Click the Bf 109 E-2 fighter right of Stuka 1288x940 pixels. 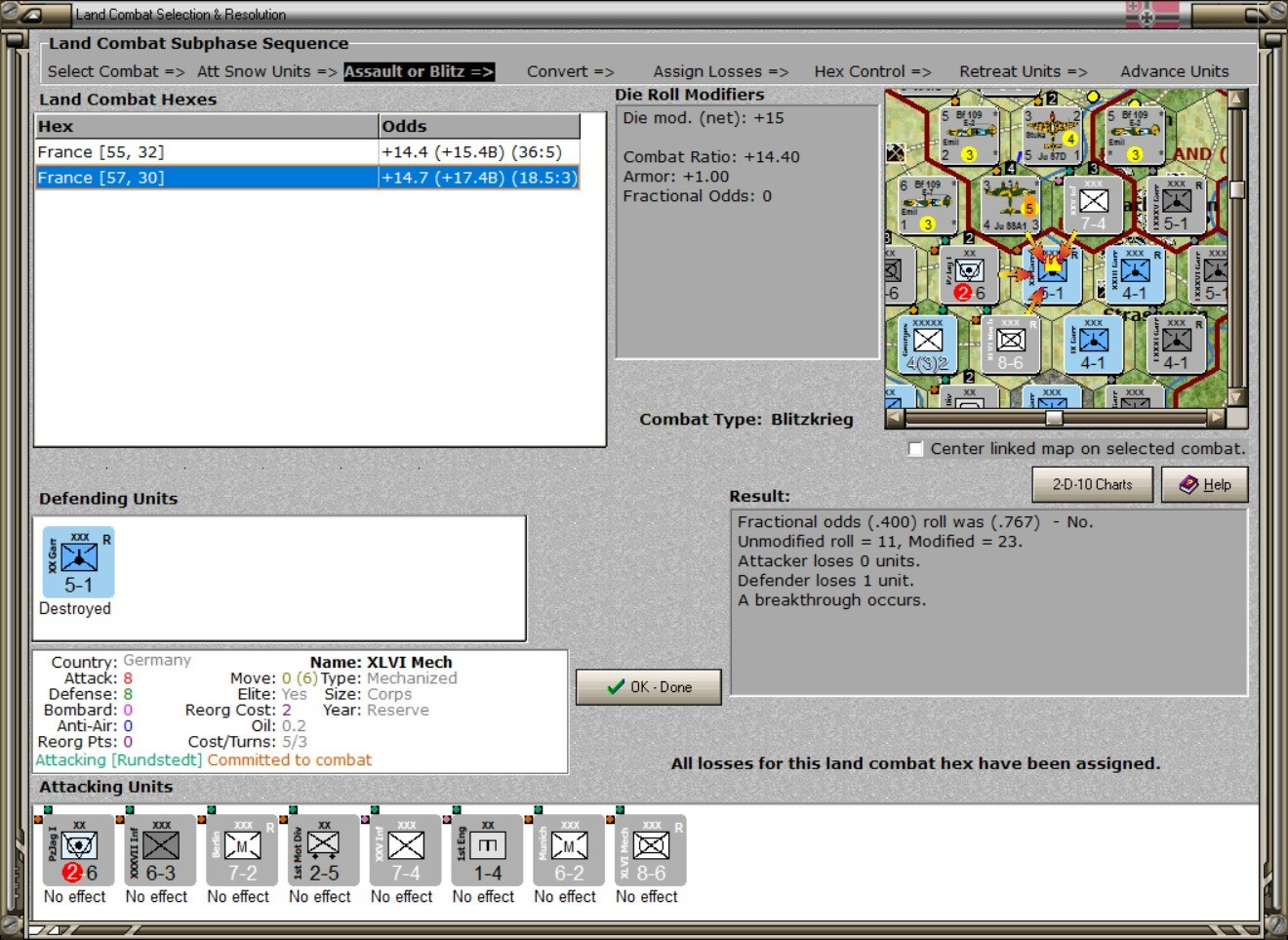click(1134, 135)
